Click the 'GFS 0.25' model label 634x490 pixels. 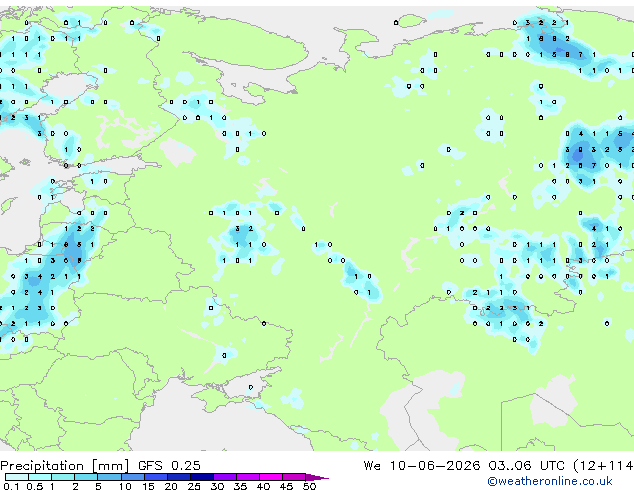tap(169, 466)
